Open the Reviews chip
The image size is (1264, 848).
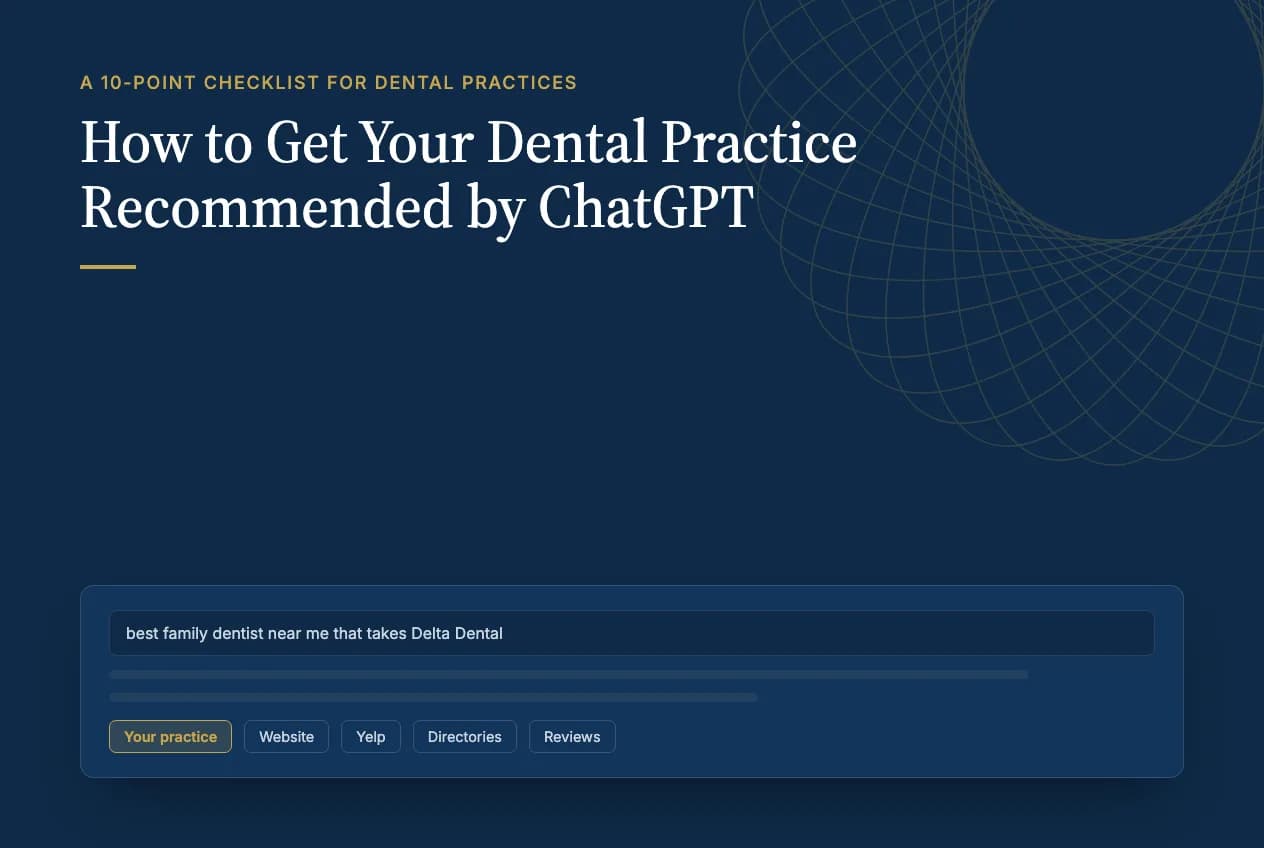click(572, 737)
